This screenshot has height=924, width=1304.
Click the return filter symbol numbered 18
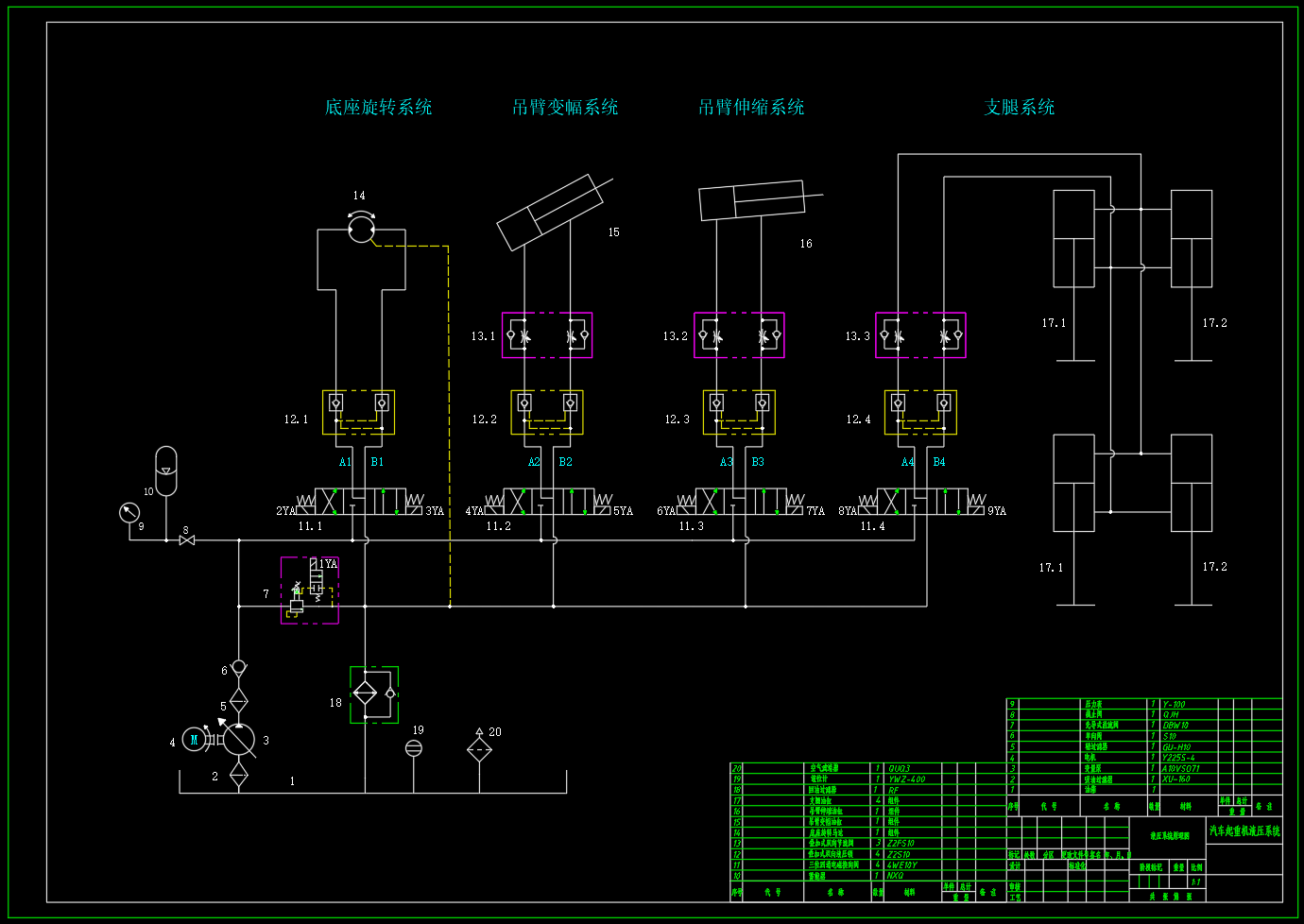[374, 694]
